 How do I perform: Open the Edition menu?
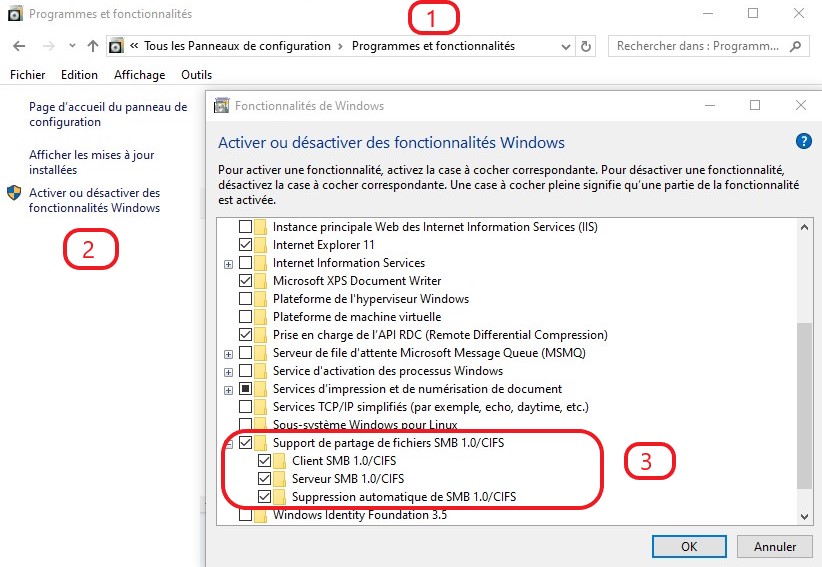(x=79, y=75)
